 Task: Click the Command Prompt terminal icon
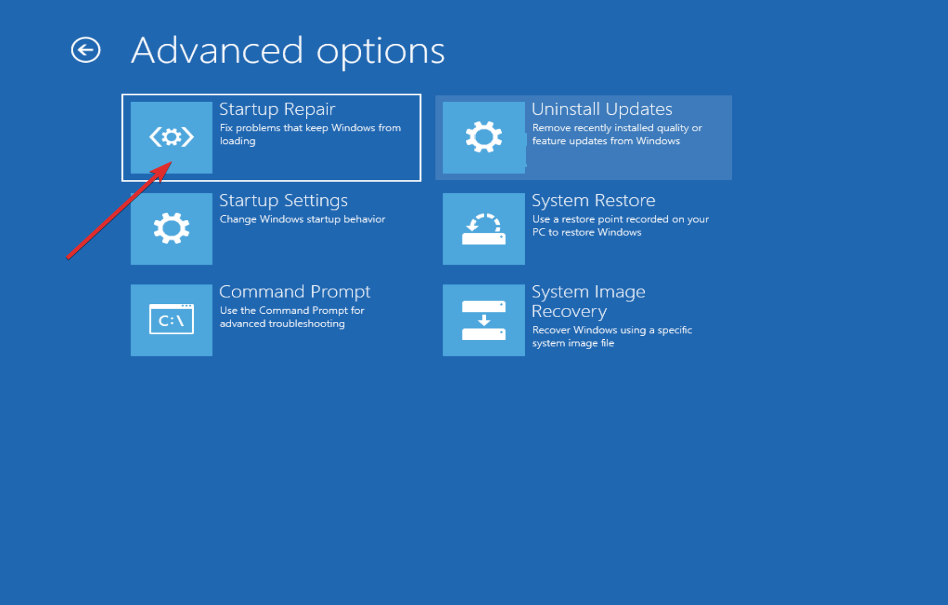[171, 319]
